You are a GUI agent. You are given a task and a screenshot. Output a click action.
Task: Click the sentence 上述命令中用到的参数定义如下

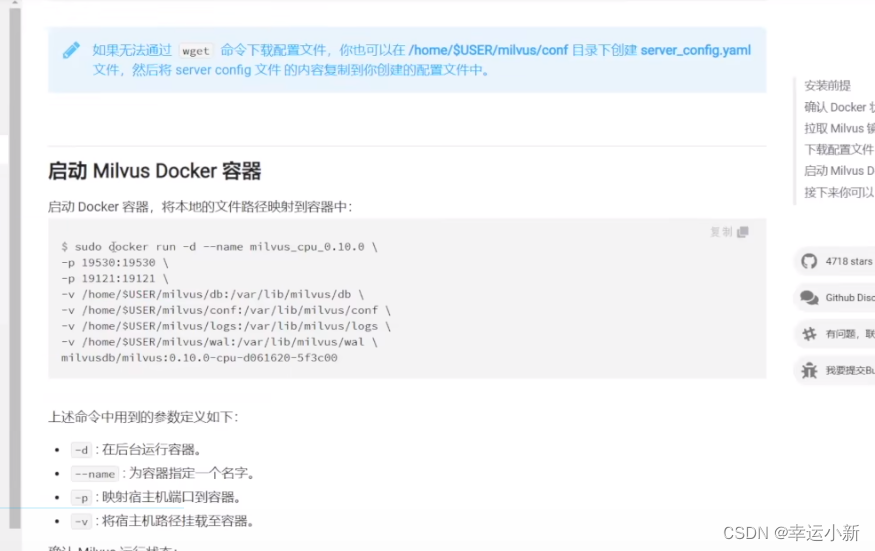pos(143,417)
